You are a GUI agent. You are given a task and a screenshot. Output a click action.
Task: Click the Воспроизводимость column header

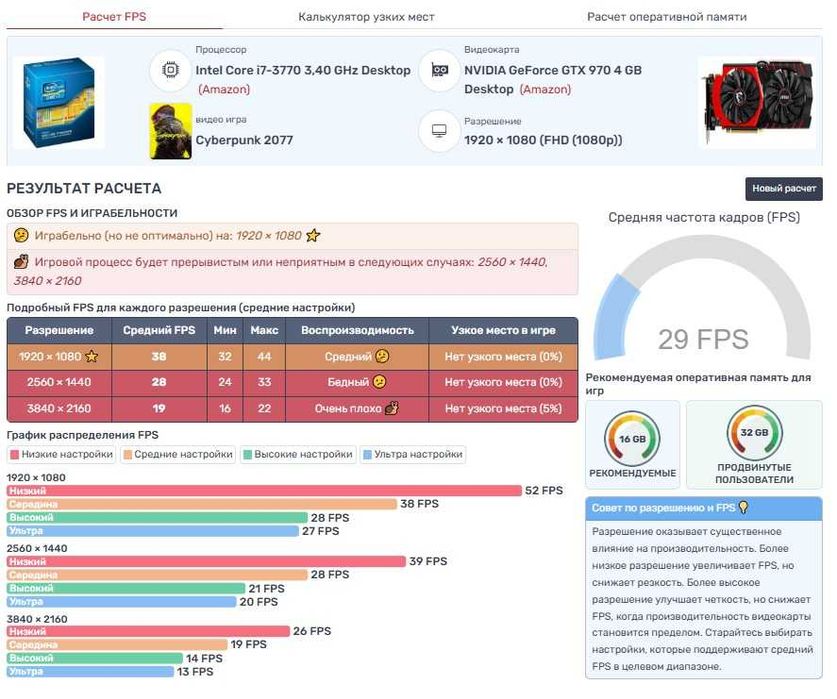(357, 331)
